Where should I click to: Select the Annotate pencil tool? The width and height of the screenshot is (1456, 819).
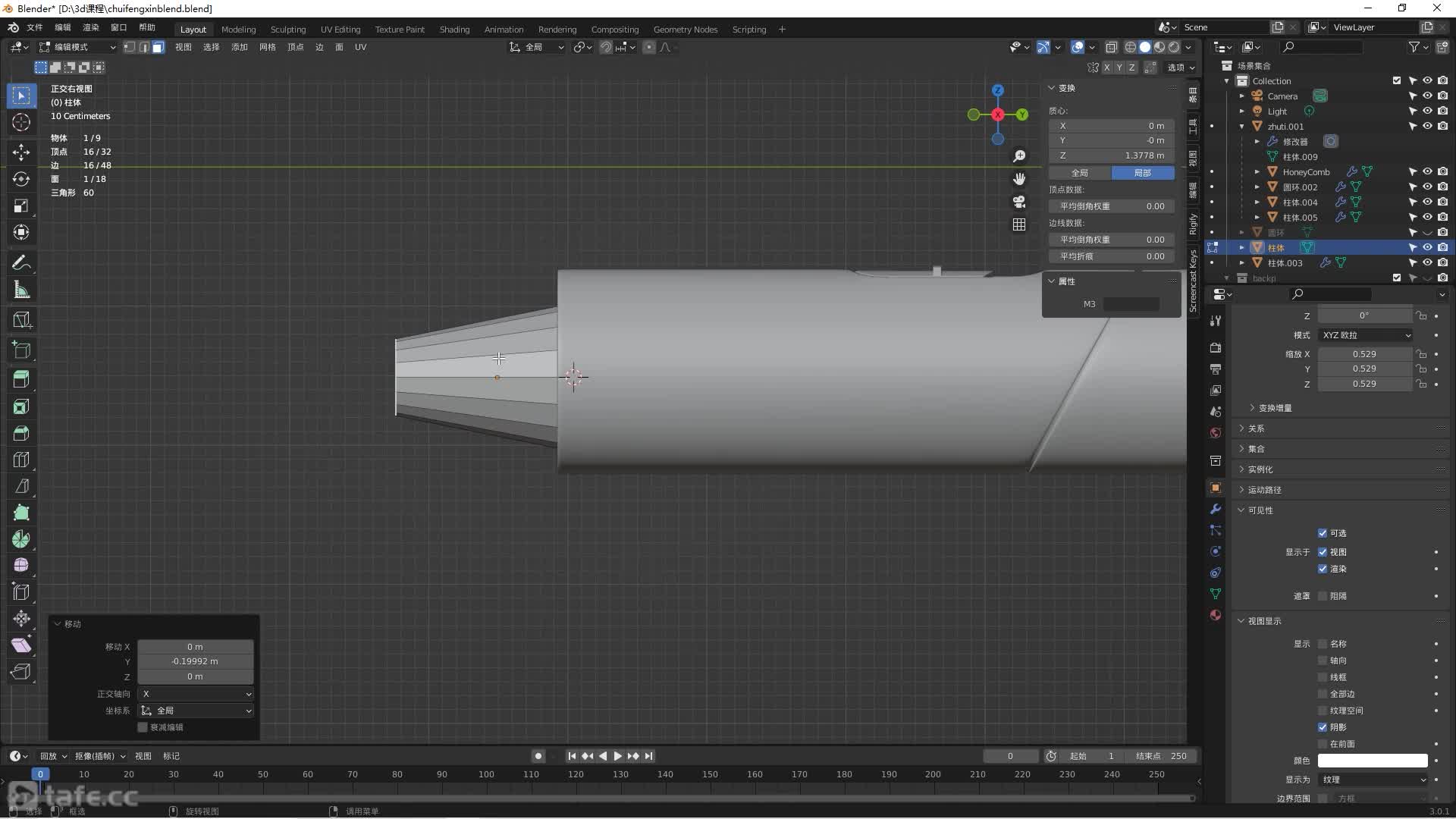(x=21, y=263)
